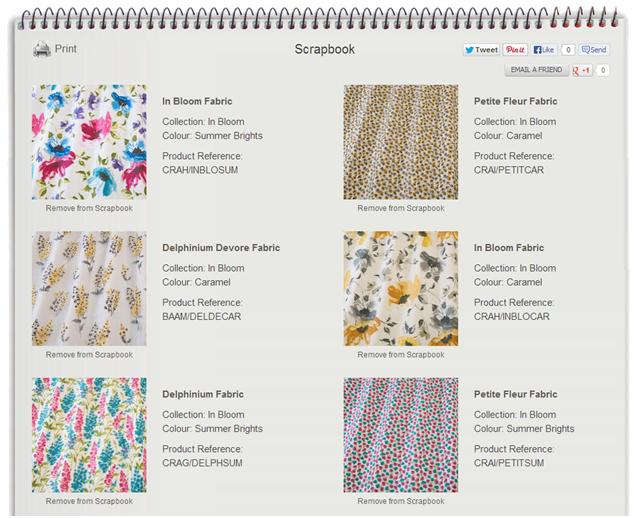Open the In Bloom Caramel fabric thumbnail
The width and height of the screenshot is (637, 518).
coord(401,288)
